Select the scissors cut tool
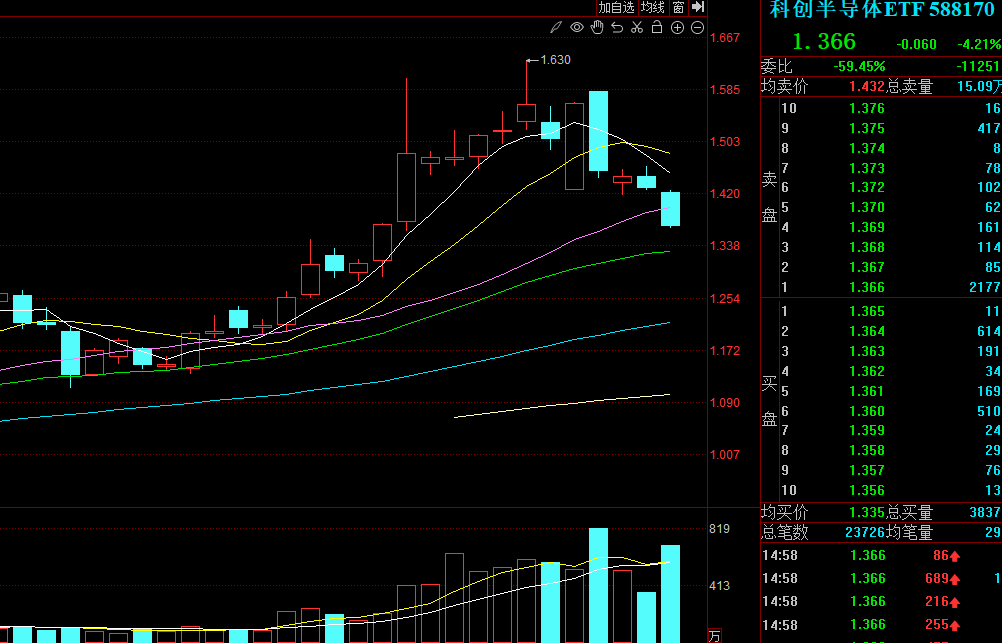 tap(637, 27)
